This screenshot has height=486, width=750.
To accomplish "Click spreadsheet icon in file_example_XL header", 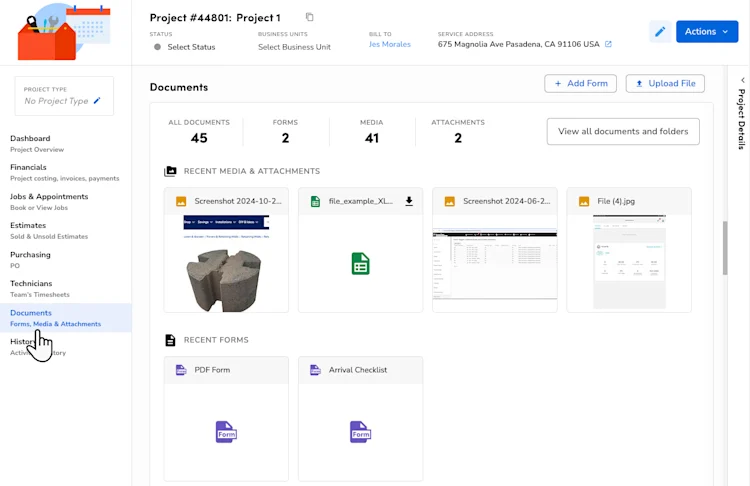I will (315, 201).
